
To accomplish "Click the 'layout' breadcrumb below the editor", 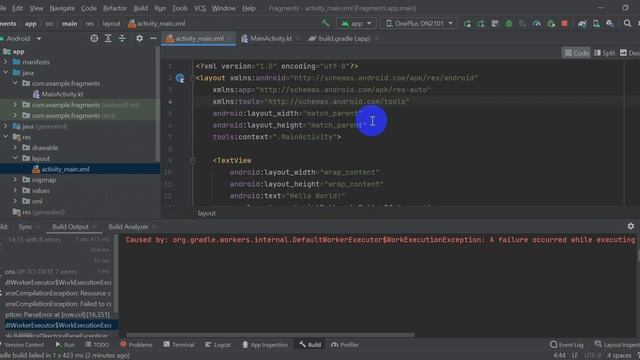I will [x=207, y=213].
